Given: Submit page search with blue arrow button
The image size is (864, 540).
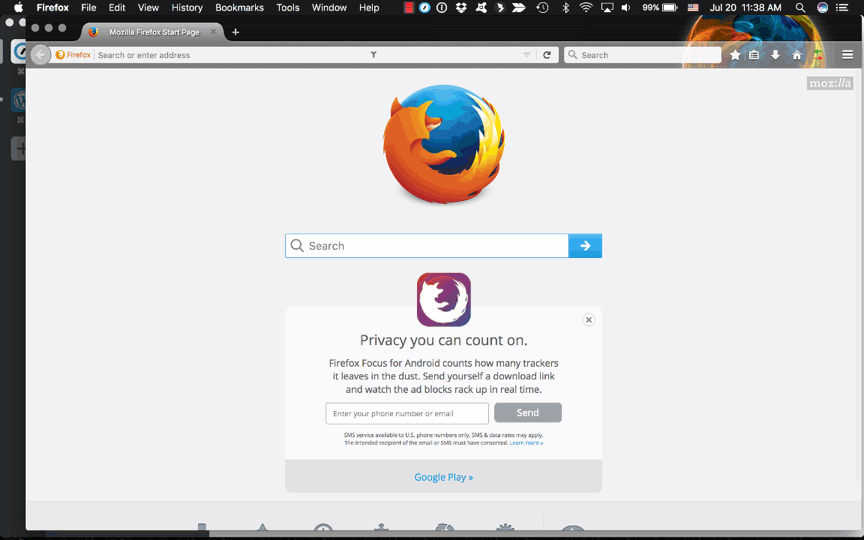Looking at the screenshot, I should pos(585,246).
